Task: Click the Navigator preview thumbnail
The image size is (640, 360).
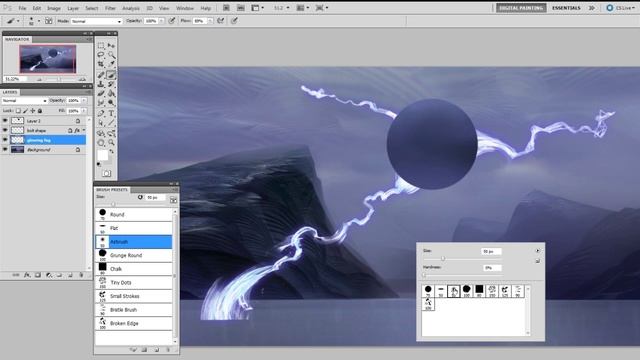Action: click(x=47, y=59)
